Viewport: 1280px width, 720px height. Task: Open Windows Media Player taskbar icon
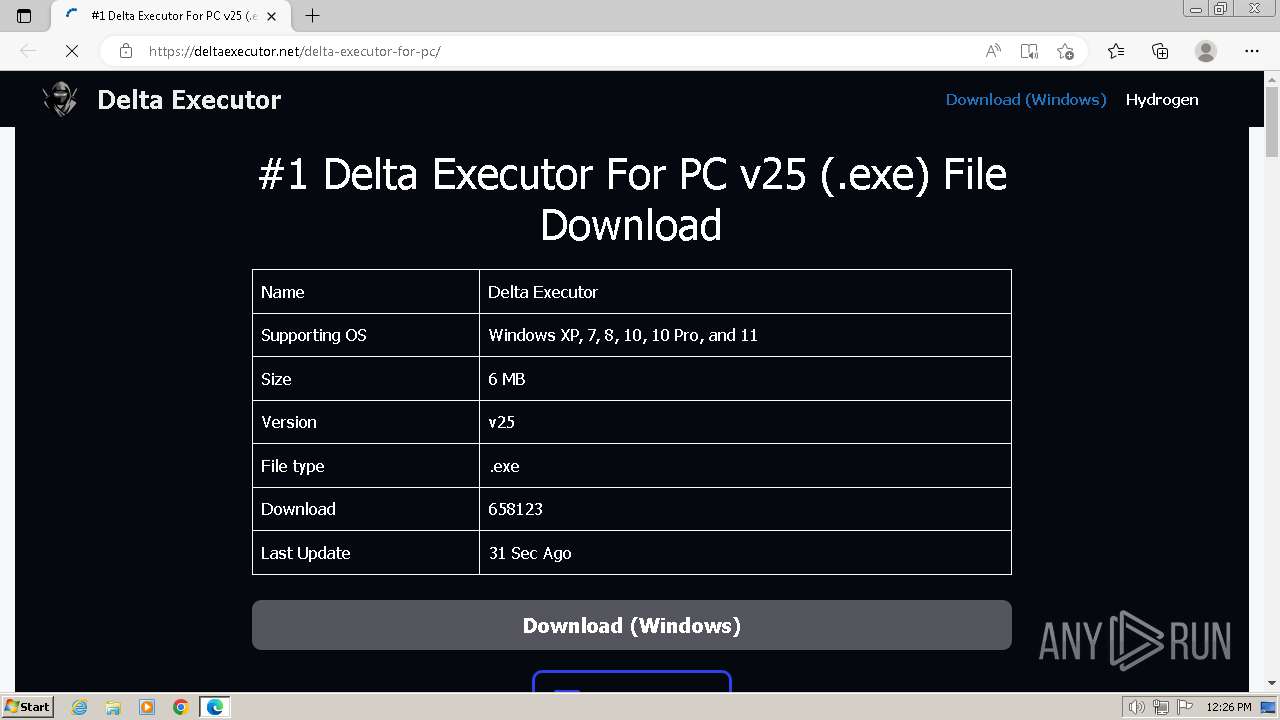[x=147, y=707]
